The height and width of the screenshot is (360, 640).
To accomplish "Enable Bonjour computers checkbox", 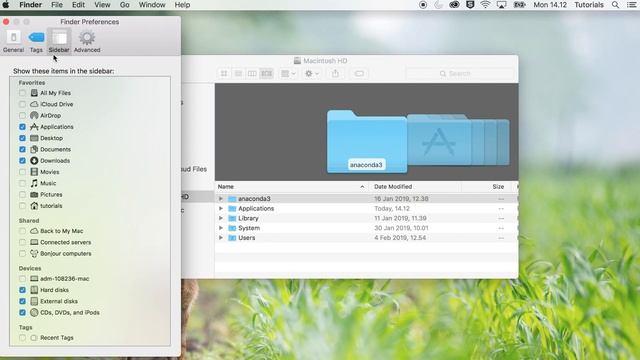I will click(x=22, y=253).
